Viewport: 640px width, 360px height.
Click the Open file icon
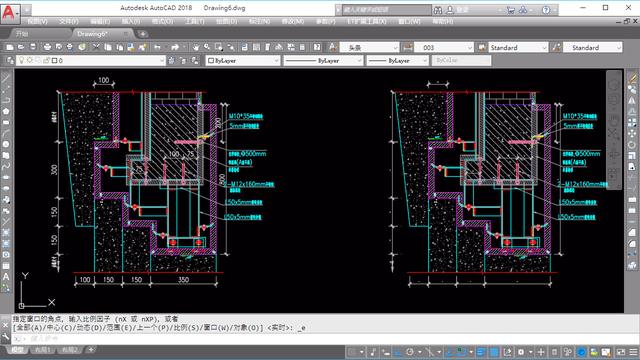(x=21, y=47)
